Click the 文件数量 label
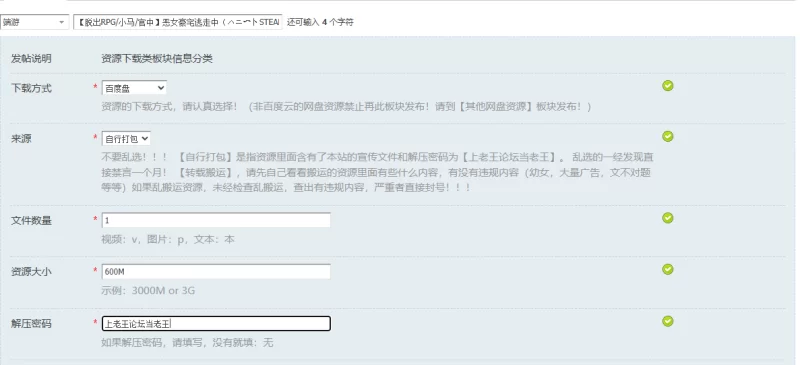The width and height of the screenshot is (800, 365). click(31, 221)
